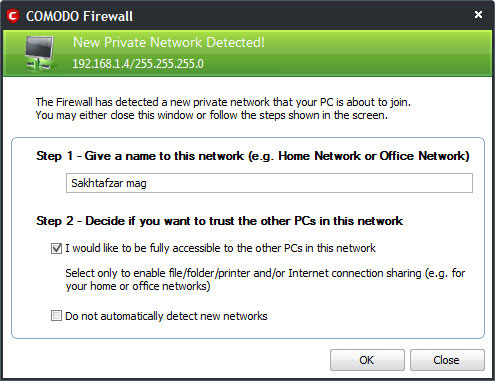
Task: Click the network computer monitor icon
Action: [x=39, y=53]
